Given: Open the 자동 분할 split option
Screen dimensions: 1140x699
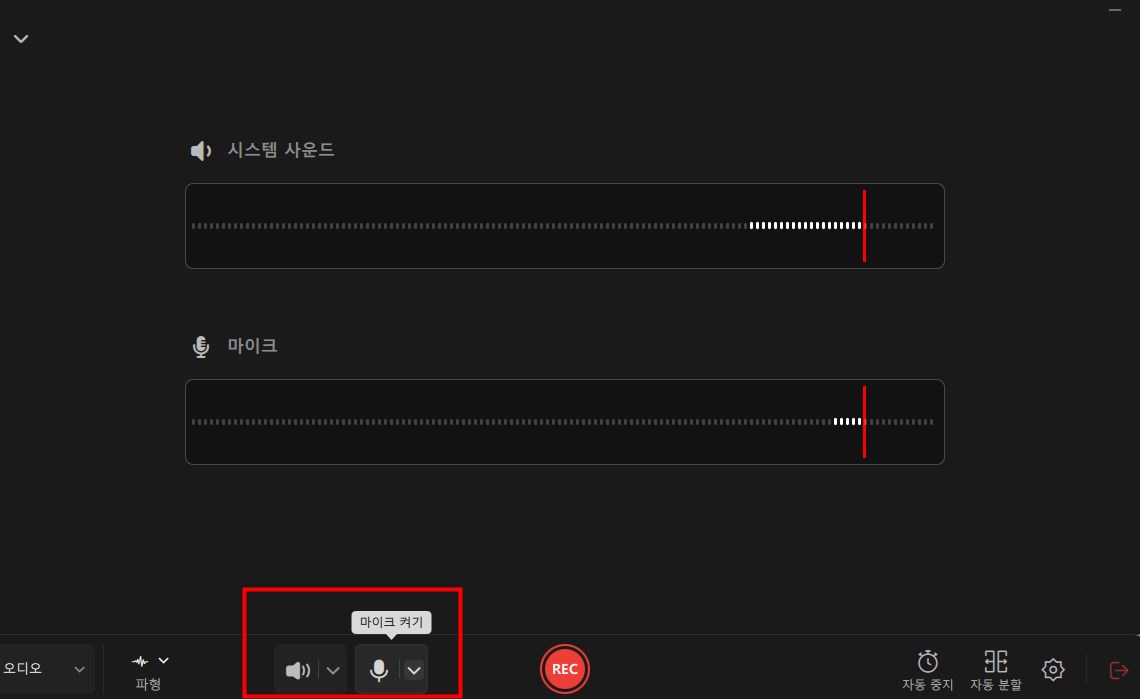Looking at the screenshot, I should point(995,670).
